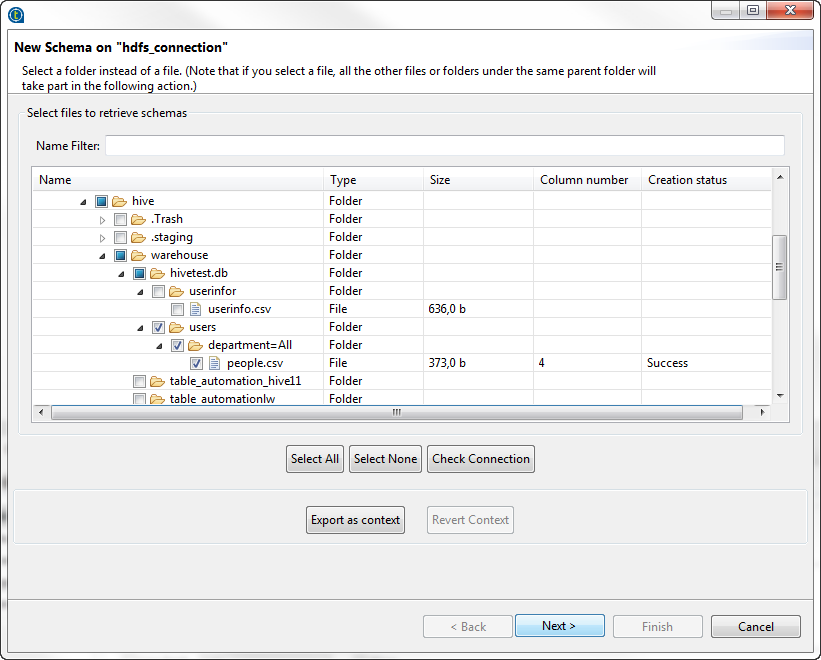Click the warehouse folder icon
Image resolution: width=821 pixels, height=660 pixels.
[138, 255]
